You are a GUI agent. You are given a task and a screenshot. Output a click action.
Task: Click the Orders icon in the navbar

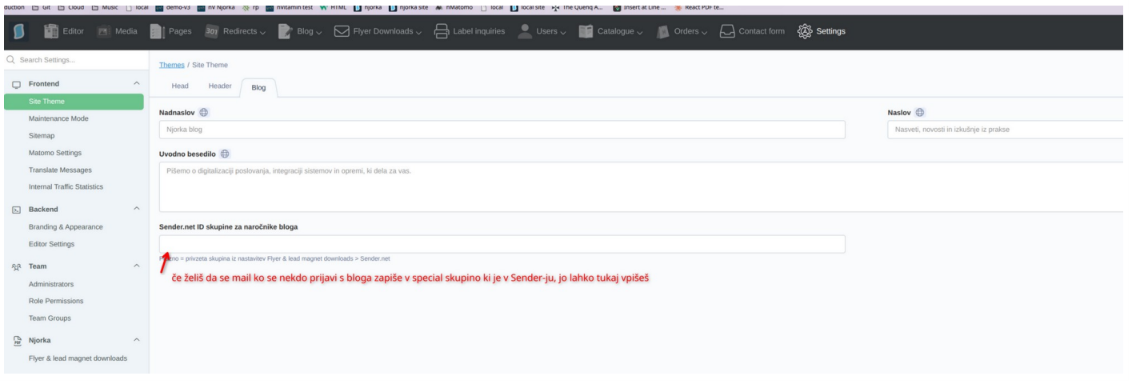coord(663,32)
